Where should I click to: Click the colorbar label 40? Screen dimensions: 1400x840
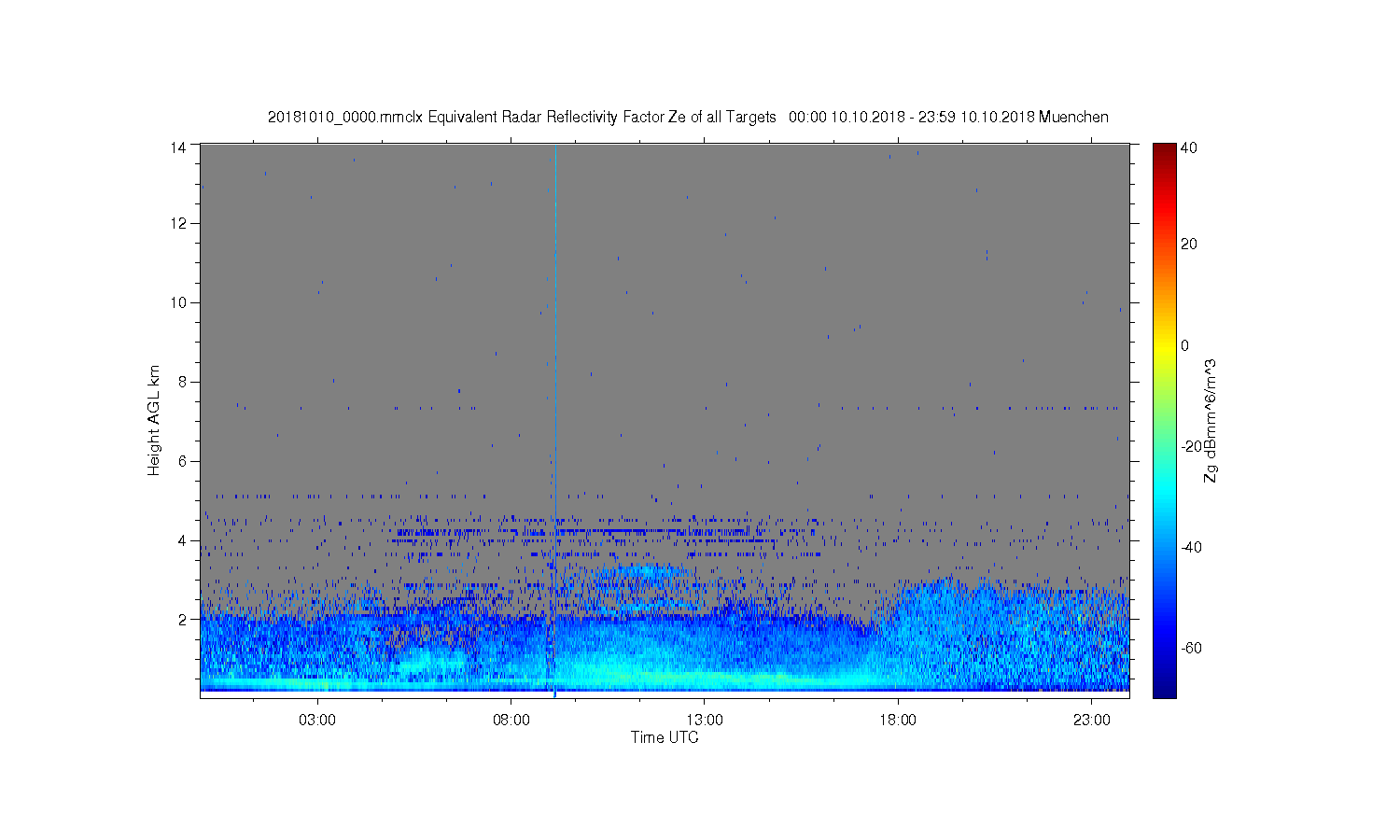1189,147
